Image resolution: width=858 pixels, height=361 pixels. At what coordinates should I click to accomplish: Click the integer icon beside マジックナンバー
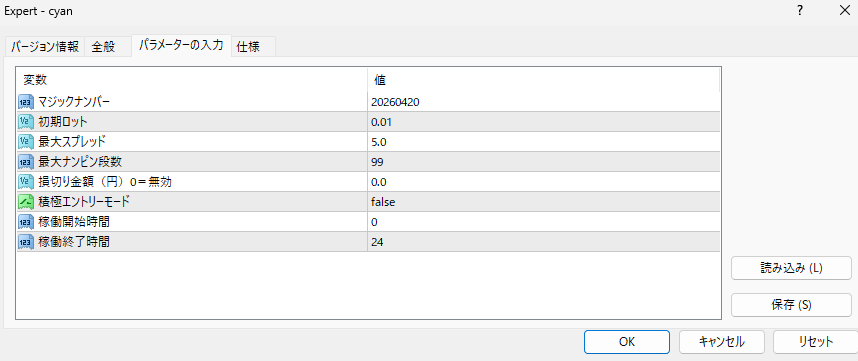tap(26, 102)
